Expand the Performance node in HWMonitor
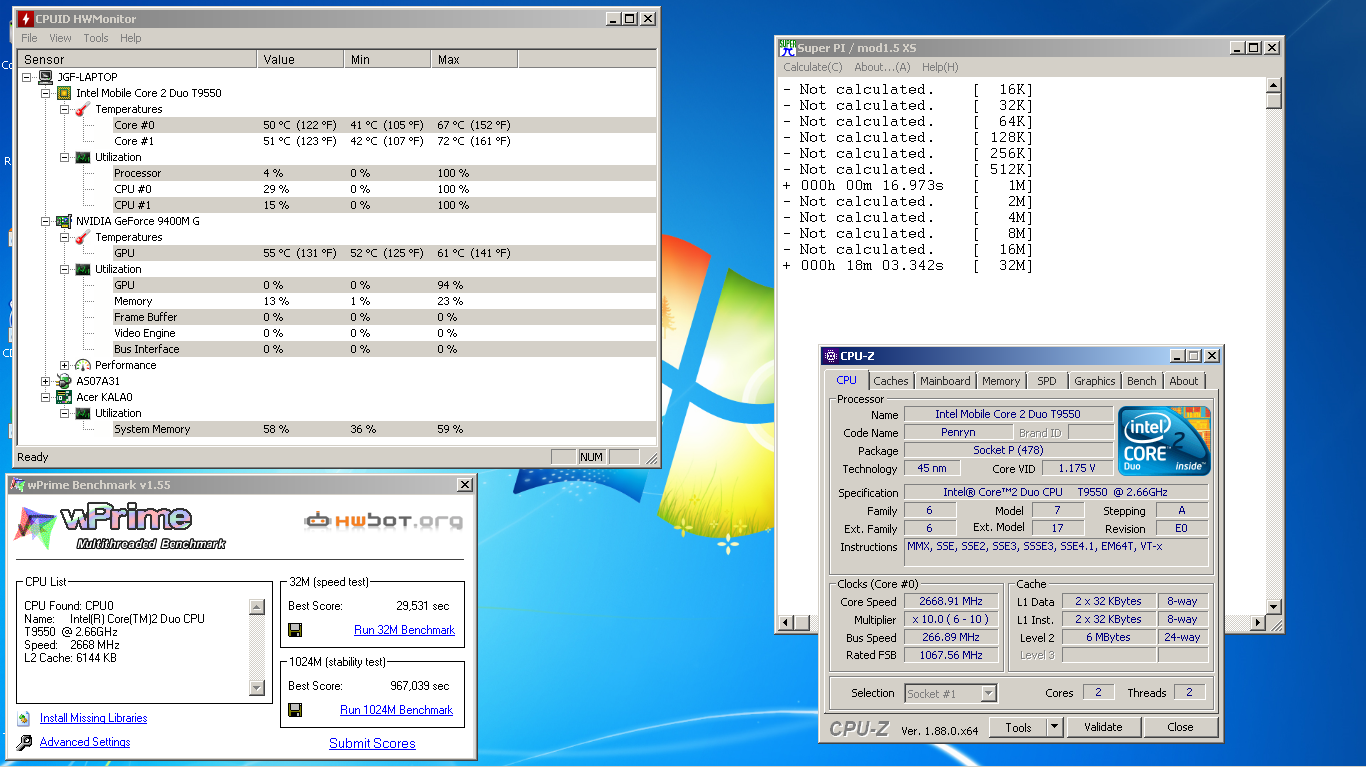This screenshot has height=768, width=1366. click(65, 365)
